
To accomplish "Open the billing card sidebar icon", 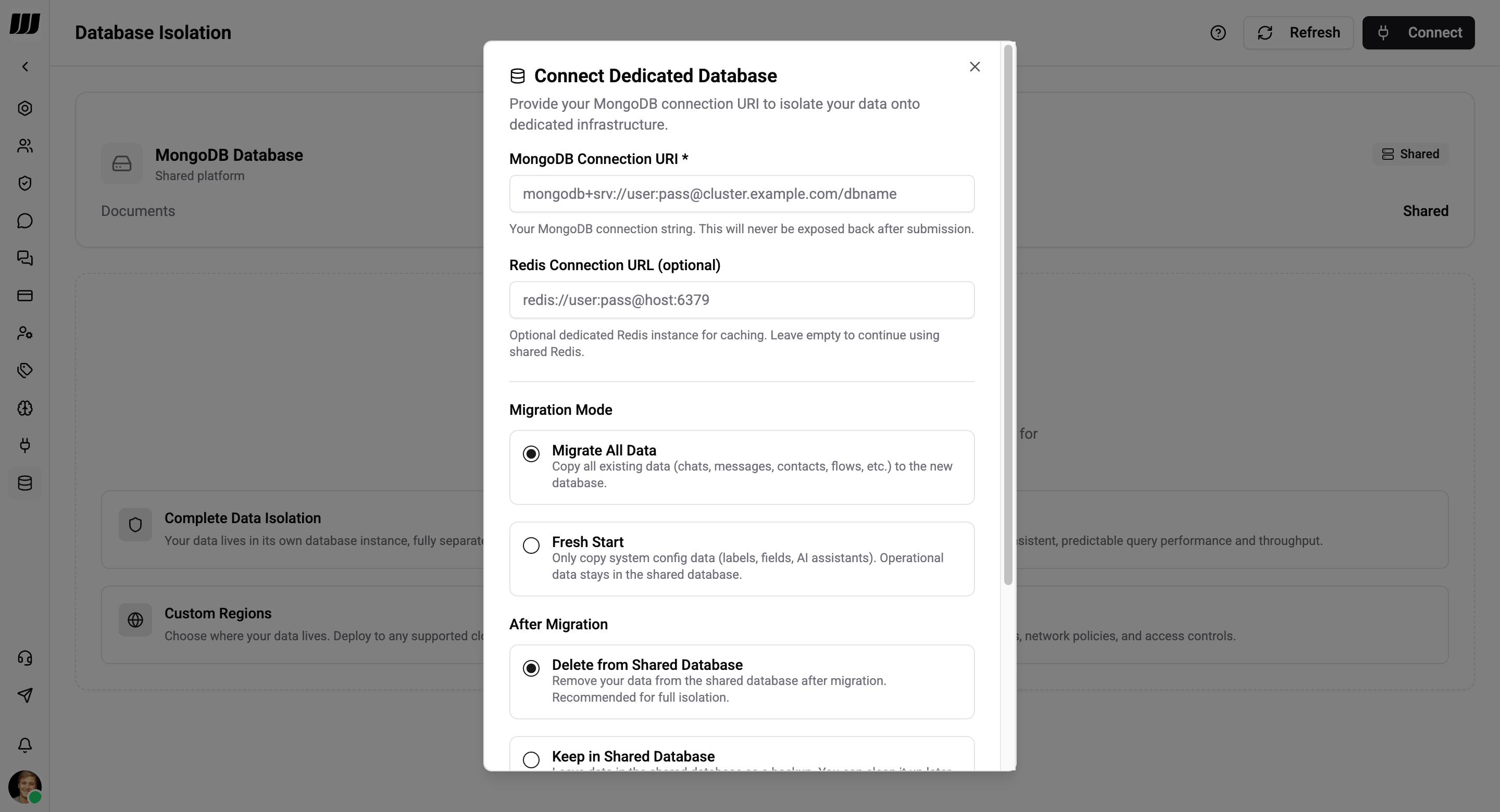I will pyautogui.click(x=25, y=296).
